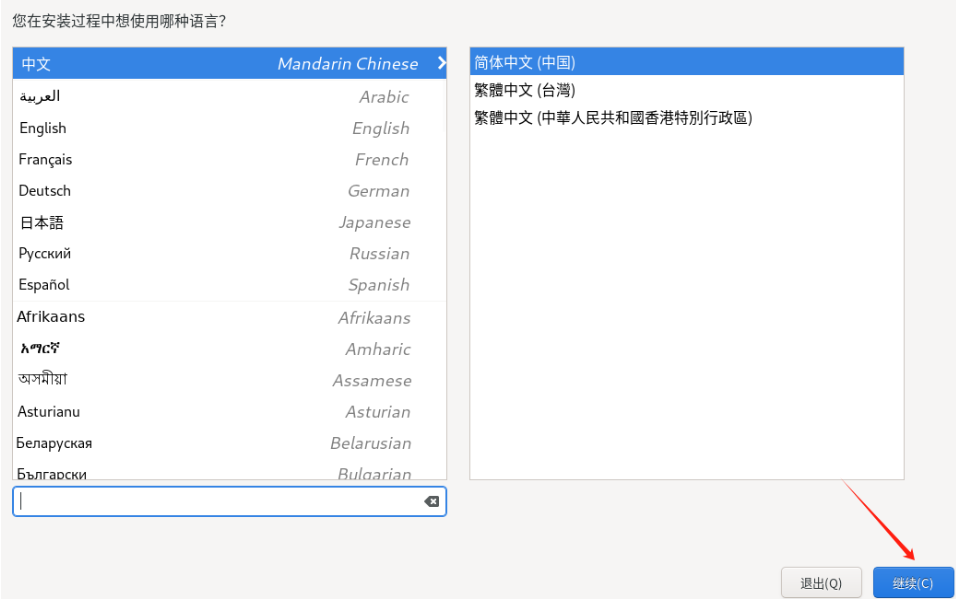Select 简体中文 (中国) locale
This screenshot has width=956, height=603.
coord(686,62)
